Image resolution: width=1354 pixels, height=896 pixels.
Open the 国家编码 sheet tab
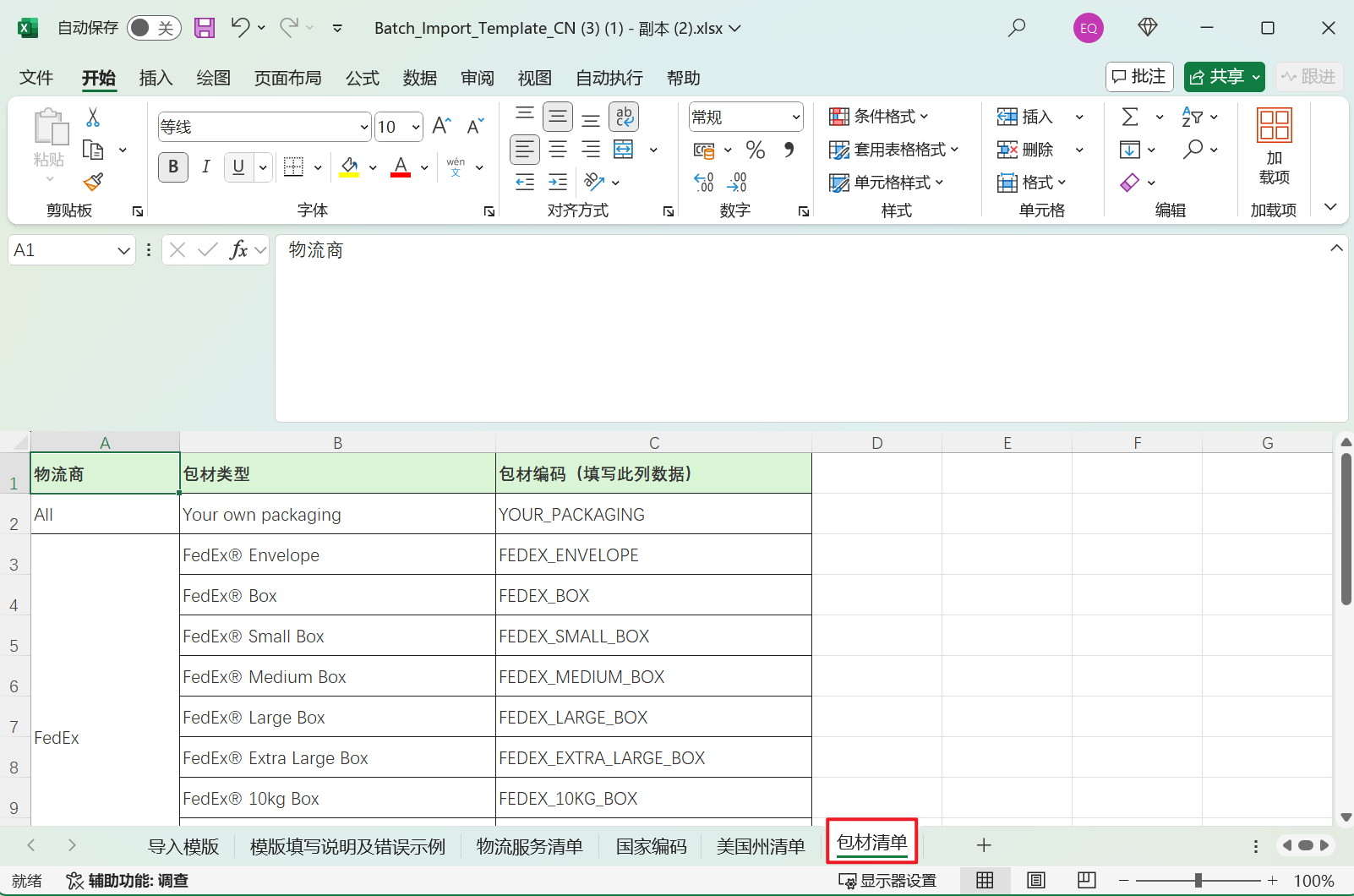pyautogui.click(x=652, y=846)
